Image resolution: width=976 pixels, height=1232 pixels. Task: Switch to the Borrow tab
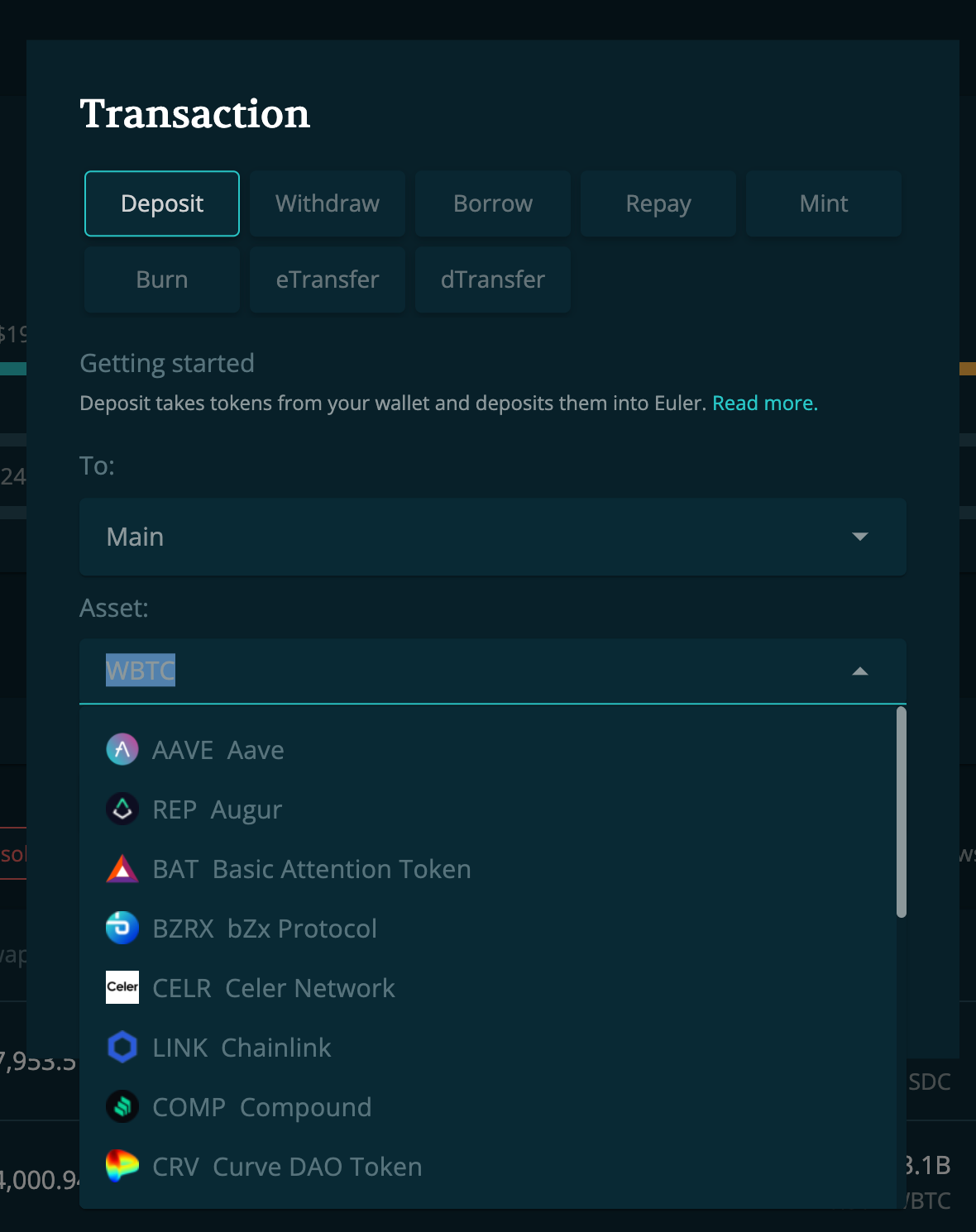pyautogui.click(x=492, y=203)
